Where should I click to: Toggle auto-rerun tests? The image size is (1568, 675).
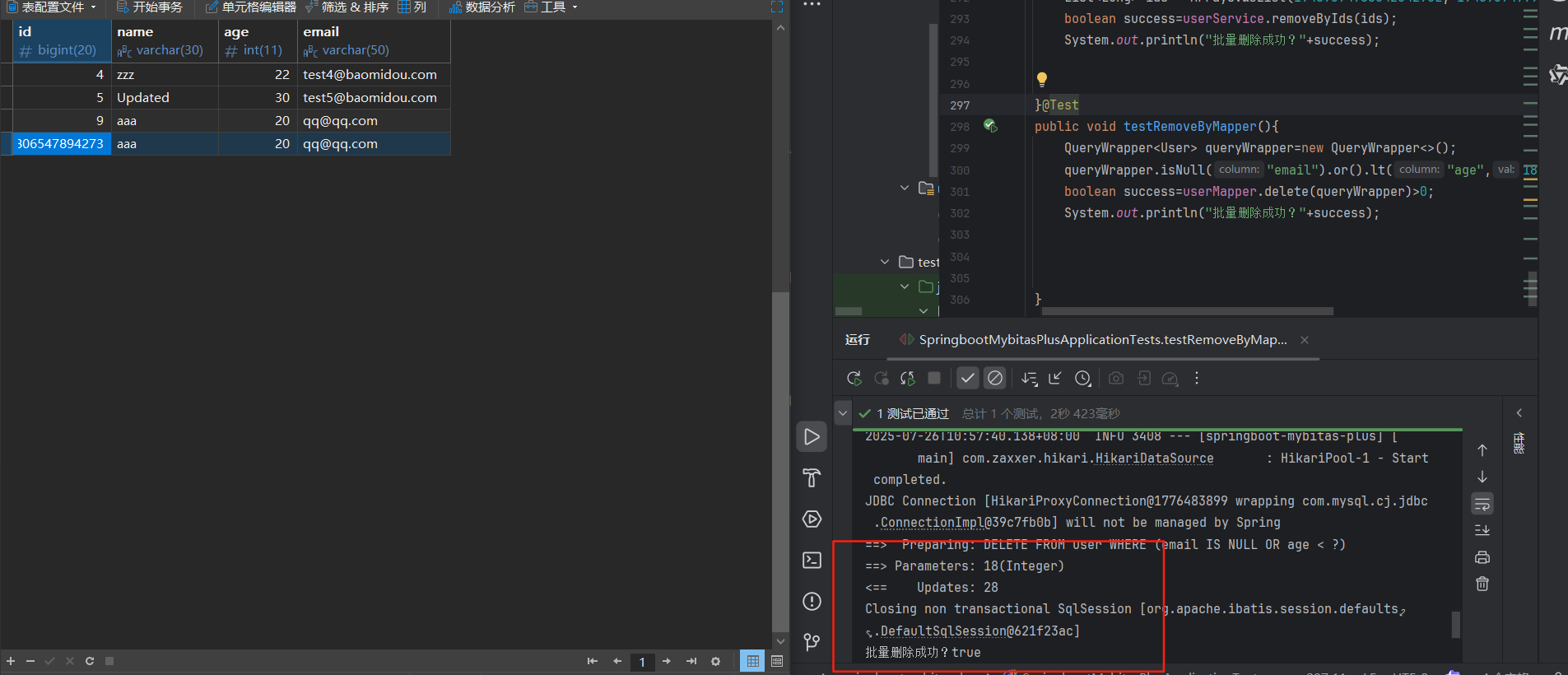(908, 379)
